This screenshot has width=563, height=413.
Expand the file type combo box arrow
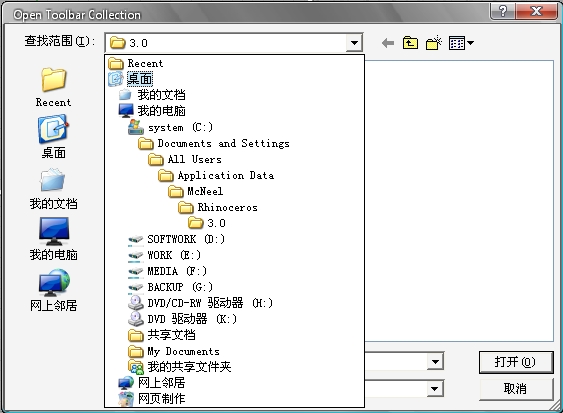pyautogui.click(x=435, y=389)
